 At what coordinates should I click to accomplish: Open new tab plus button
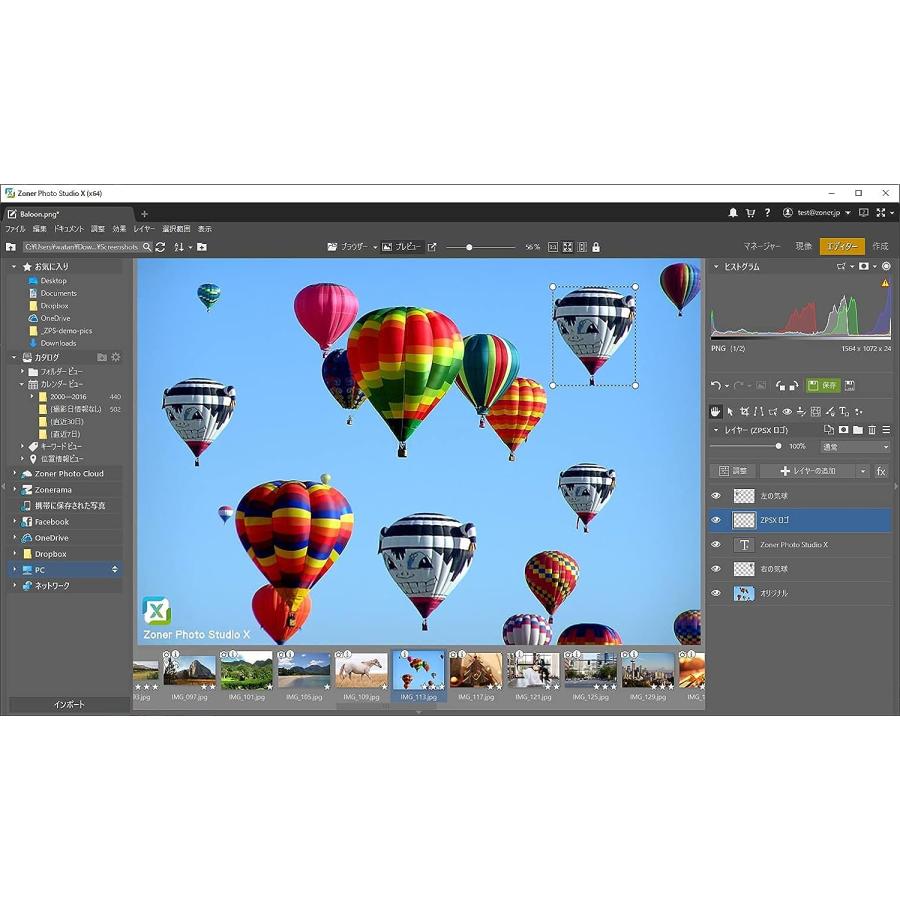pyautogui.click(x=144, y=214)
